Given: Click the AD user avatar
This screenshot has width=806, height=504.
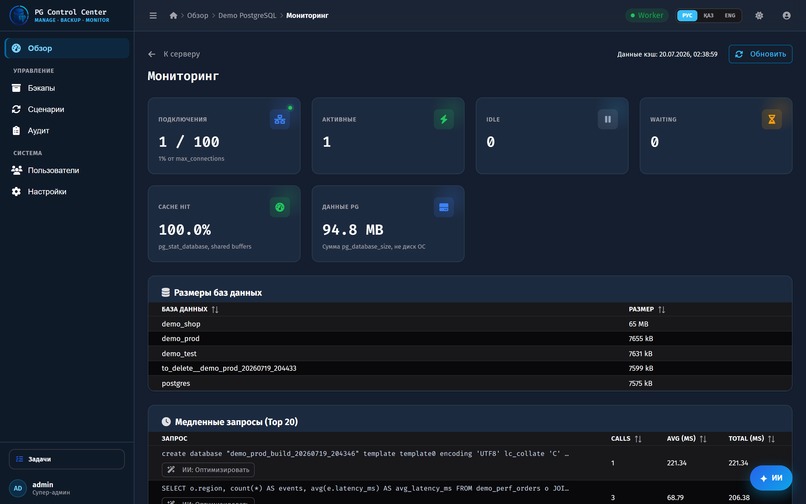Looking at the screenshot, I should point(18,488).
